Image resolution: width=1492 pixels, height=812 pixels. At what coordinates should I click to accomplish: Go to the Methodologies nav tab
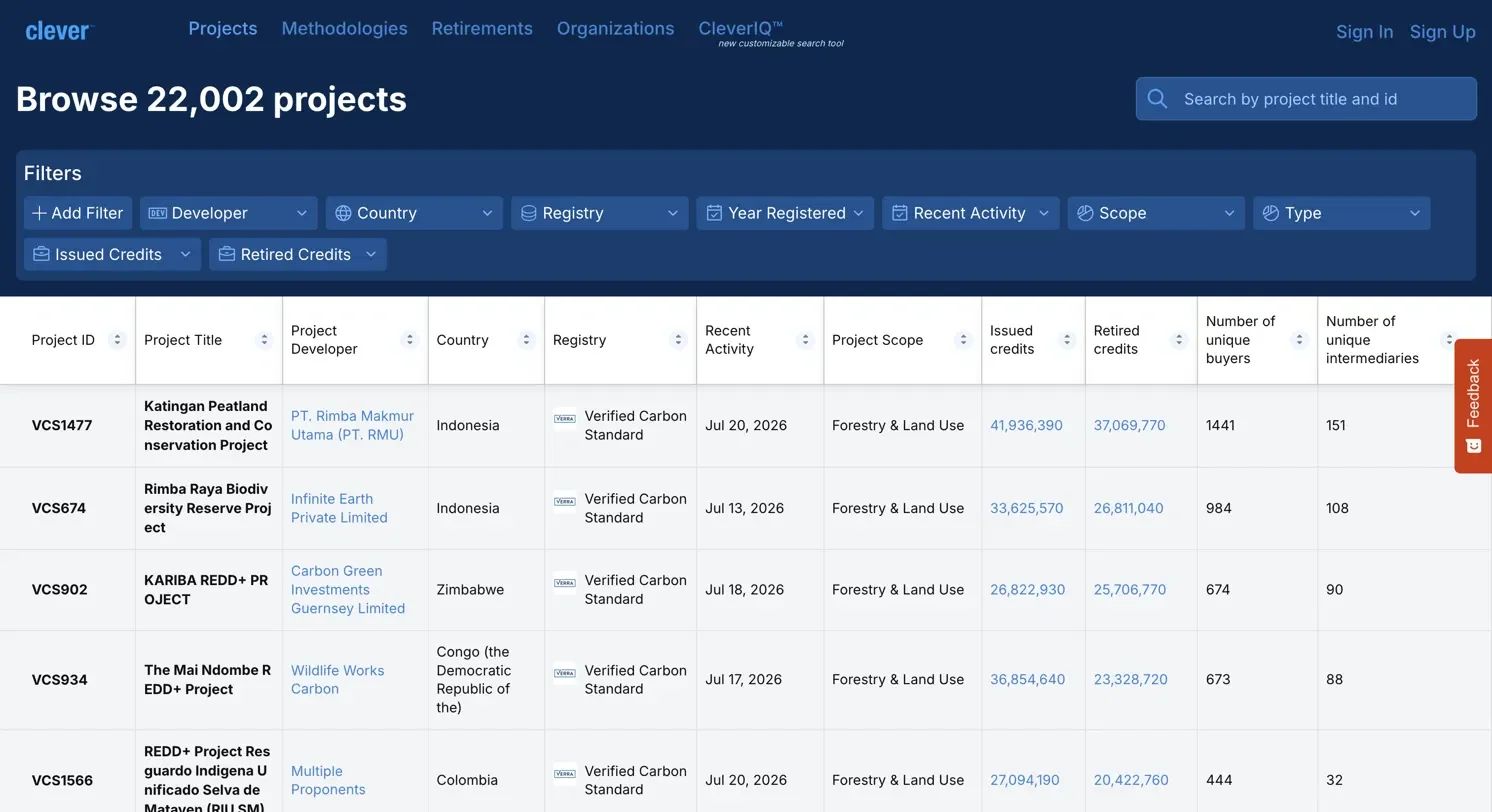(344, 29)
